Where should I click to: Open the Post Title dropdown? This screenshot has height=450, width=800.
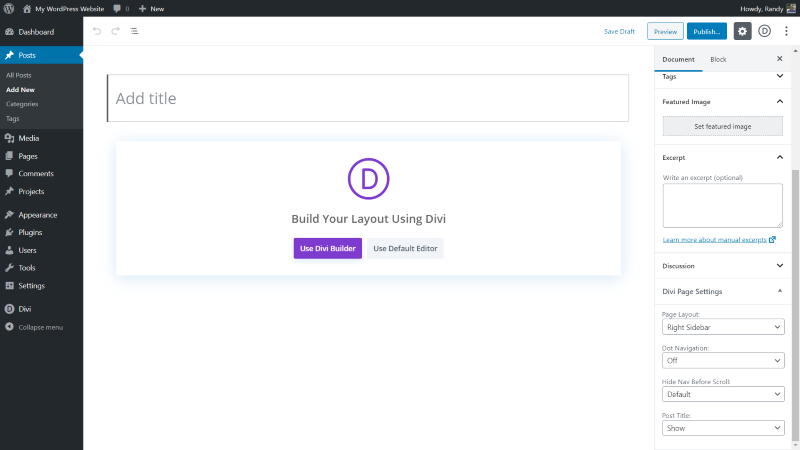tap(723, 428)
